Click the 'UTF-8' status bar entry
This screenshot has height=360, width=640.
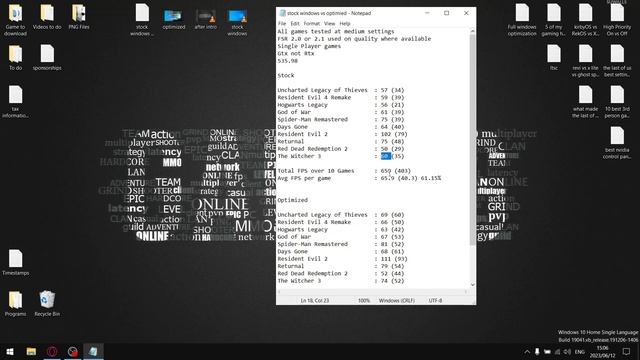click(436, 300)
